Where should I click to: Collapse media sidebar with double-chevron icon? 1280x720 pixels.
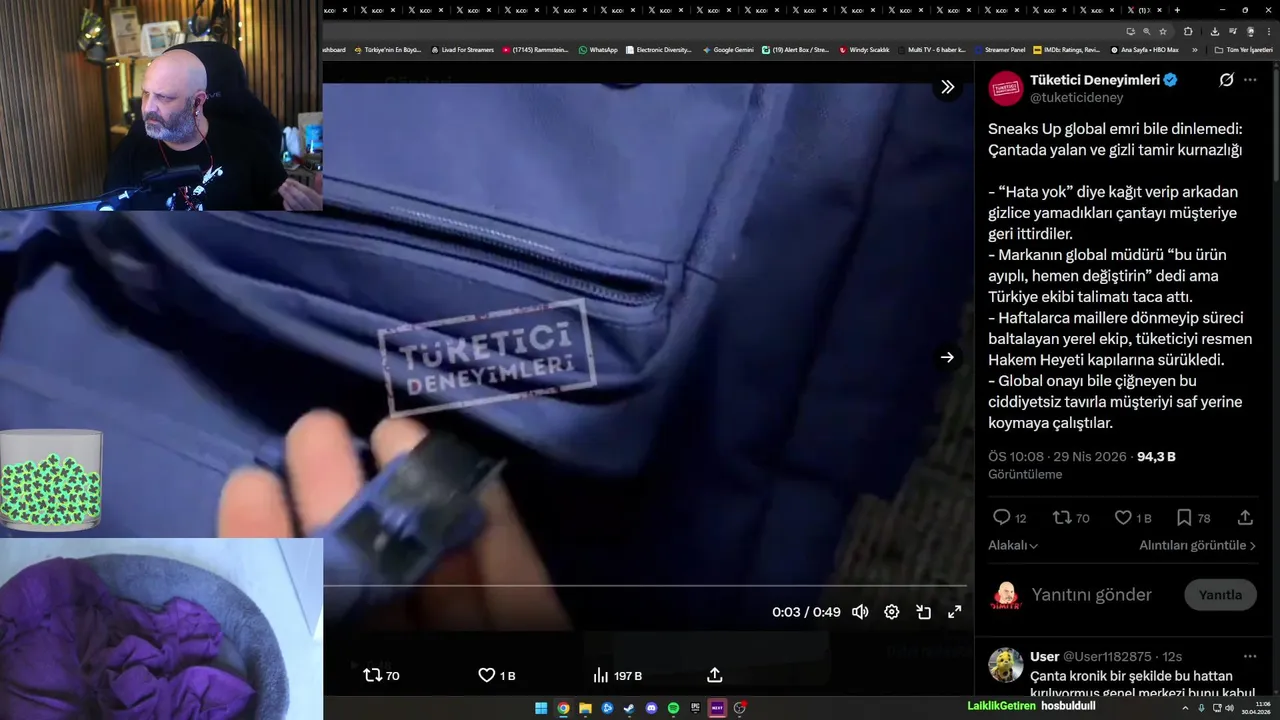[947, 87]
